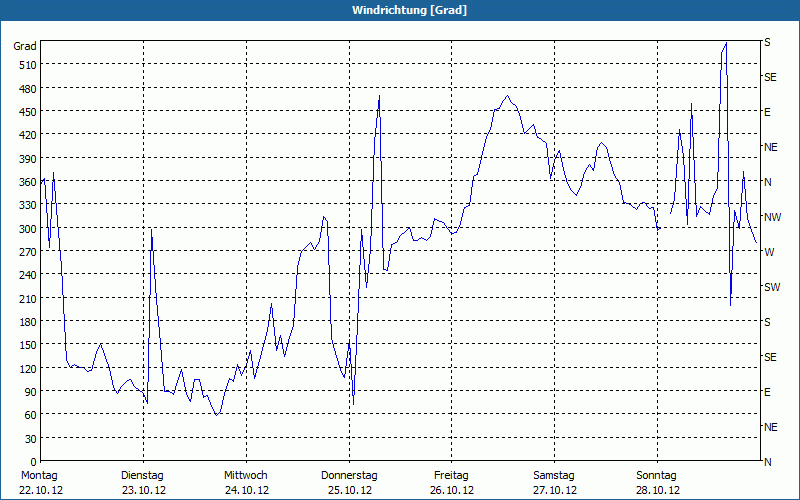Select the 90 y-axis value

(x=31, y=392)
